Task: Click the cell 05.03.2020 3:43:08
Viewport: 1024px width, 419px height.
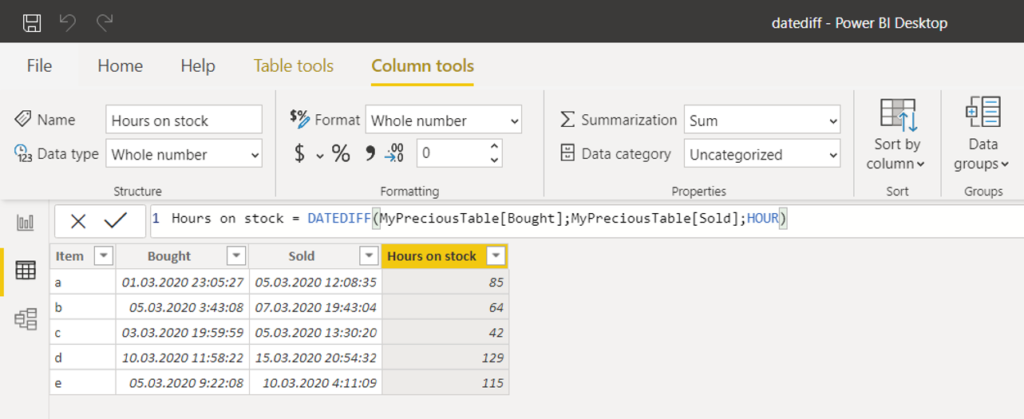Action: [x=182, y=307]
